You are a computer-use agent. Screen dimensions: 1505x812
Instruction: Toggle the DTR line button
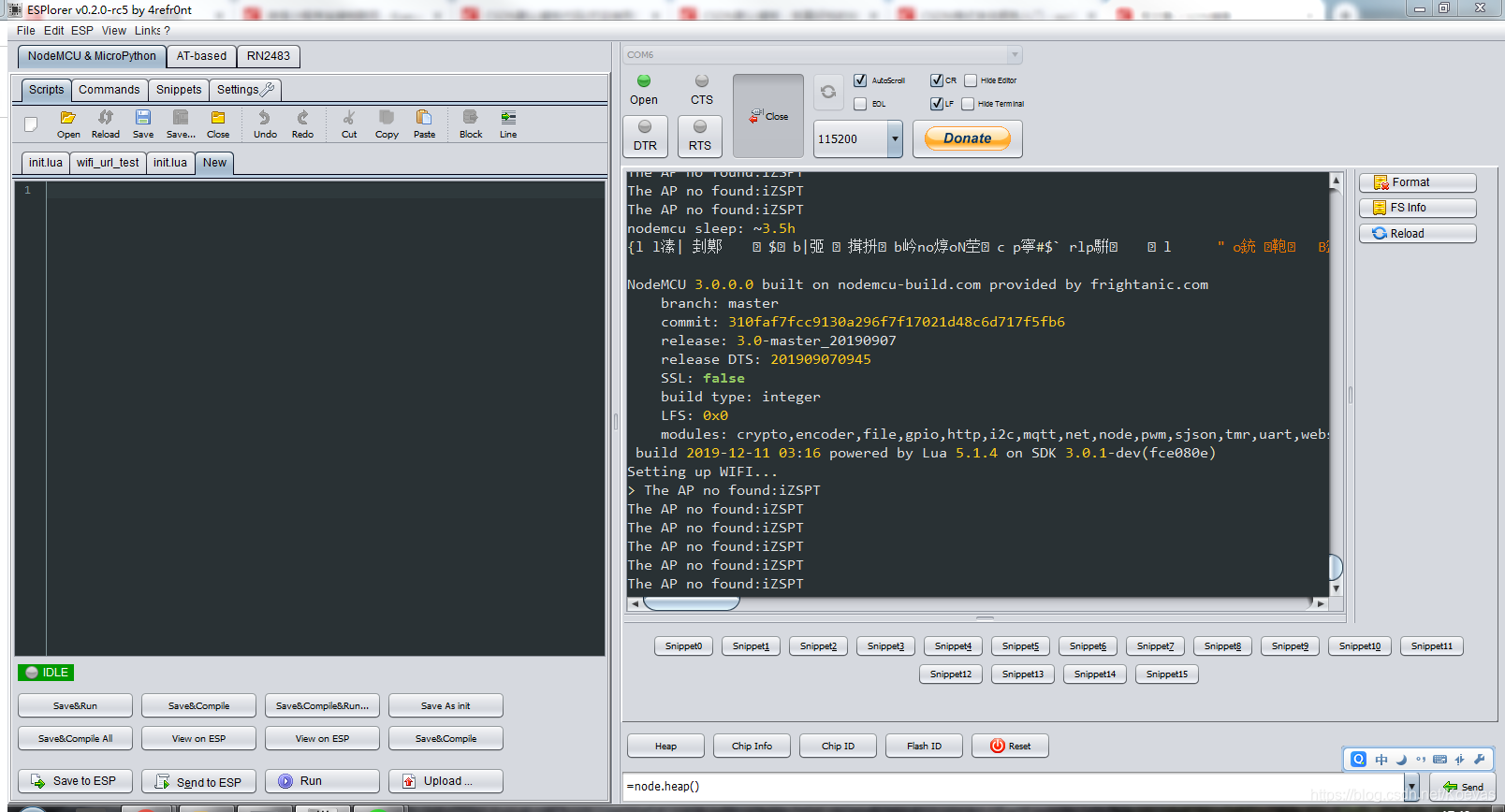(x=646, y=136)
